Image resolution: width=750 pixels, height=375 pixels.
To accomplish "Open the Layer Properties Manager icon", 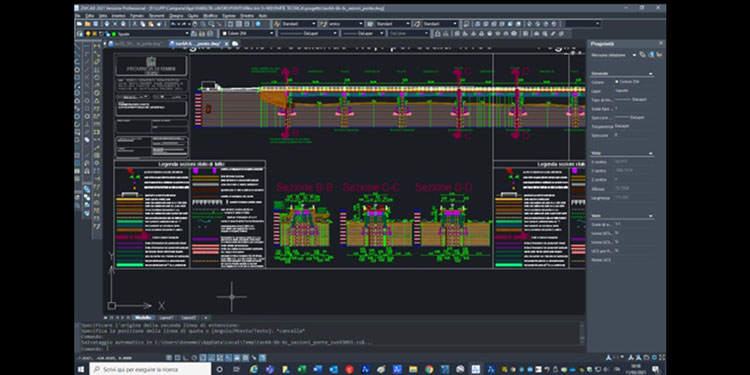I will coord(79,33).
